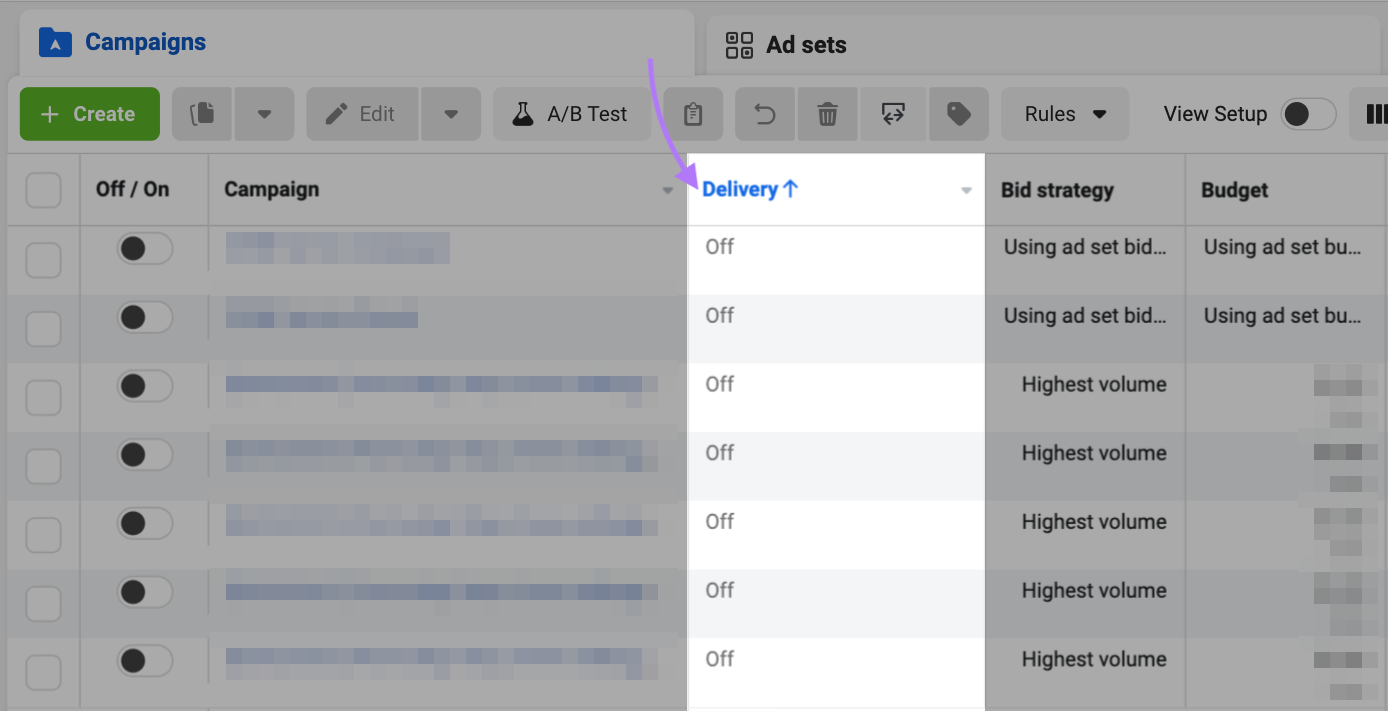This screenshot has height=711, width=1388.
Task: Sort by the Delivery column header
Action: [x=749, y=189]
